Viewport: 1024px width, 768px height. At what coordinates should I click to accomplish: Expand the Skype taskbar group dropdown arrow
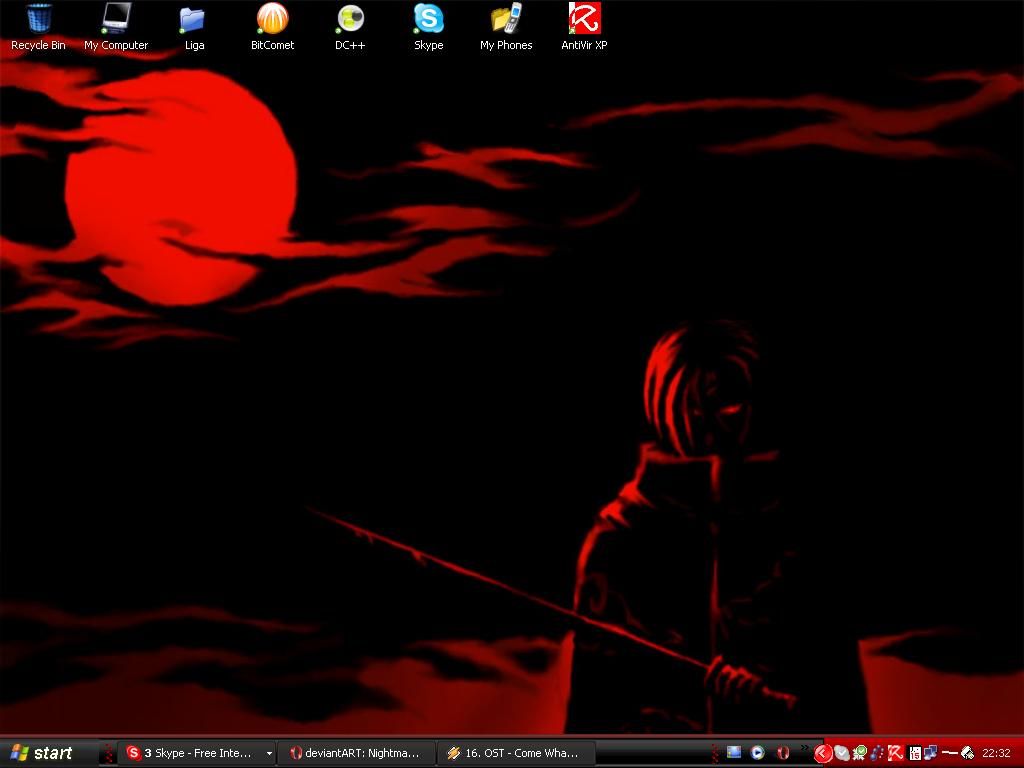tap(268, 753)
